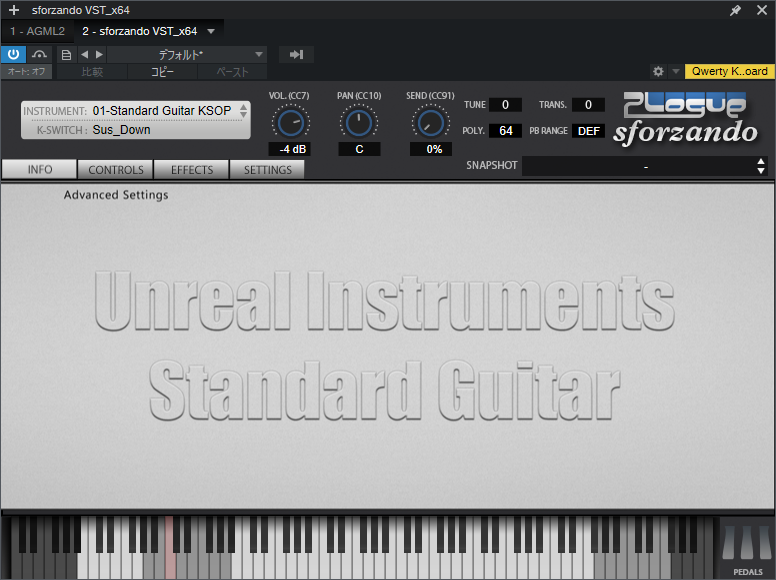Click the PB RANGE DEF field

(588, 131)
